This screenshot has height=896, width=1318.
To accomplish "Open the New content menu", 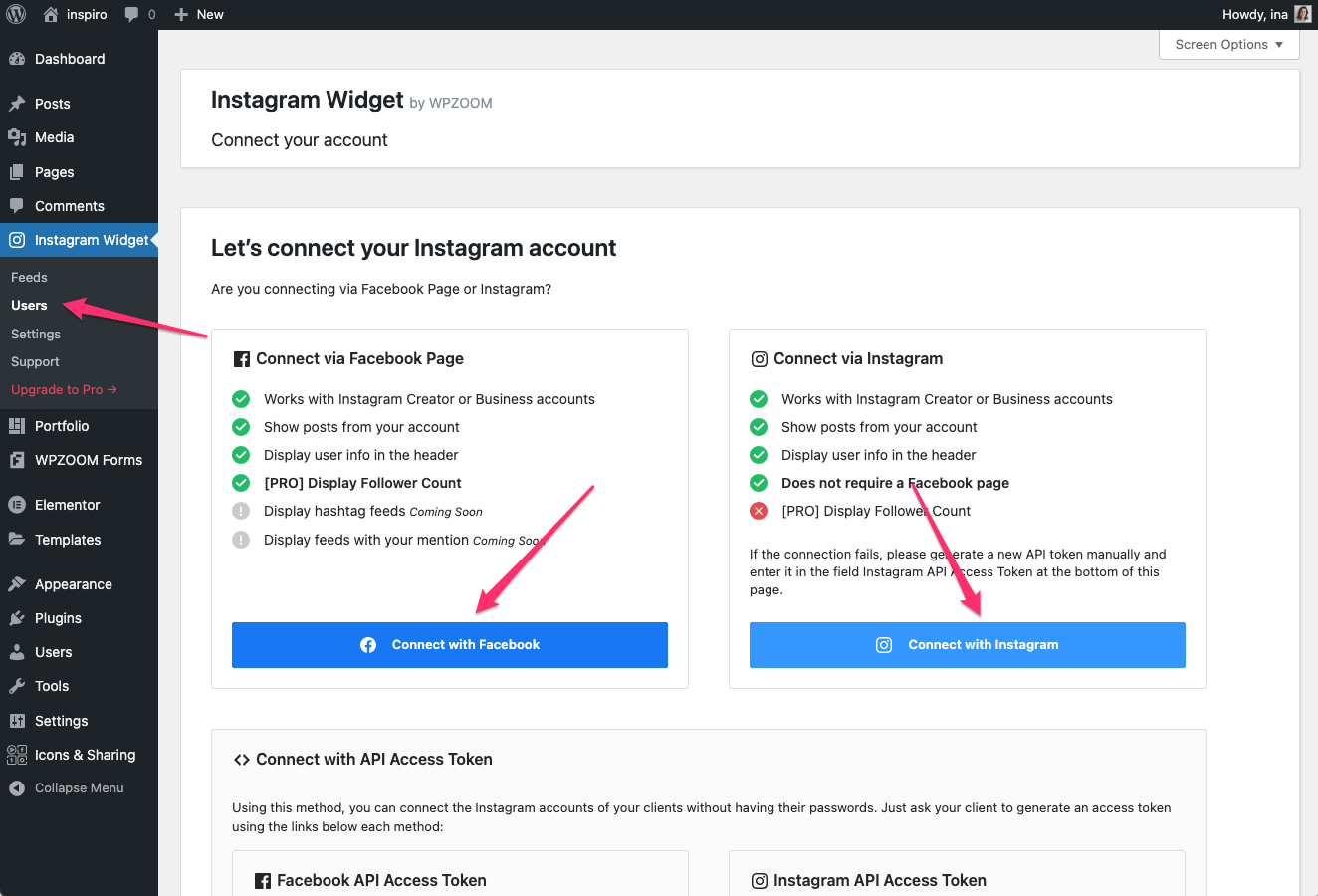I will (199, 15).
